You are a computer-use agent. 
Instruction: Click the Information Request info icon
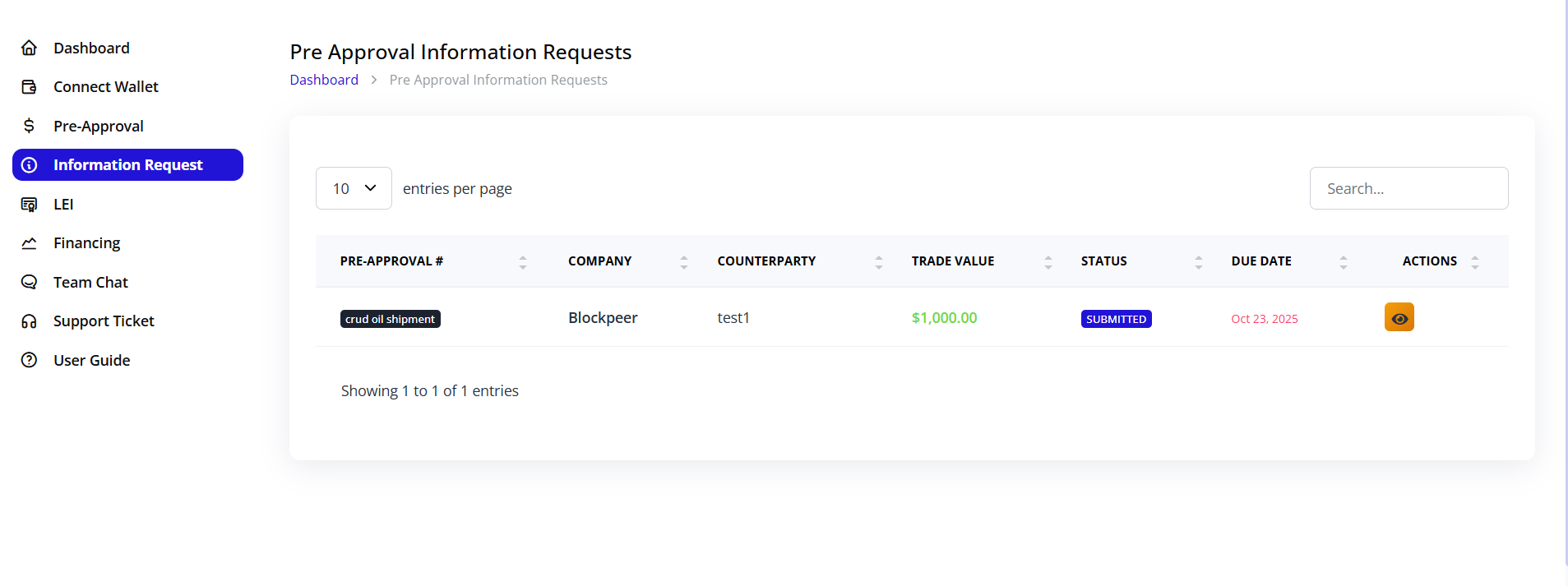(29, 165)
